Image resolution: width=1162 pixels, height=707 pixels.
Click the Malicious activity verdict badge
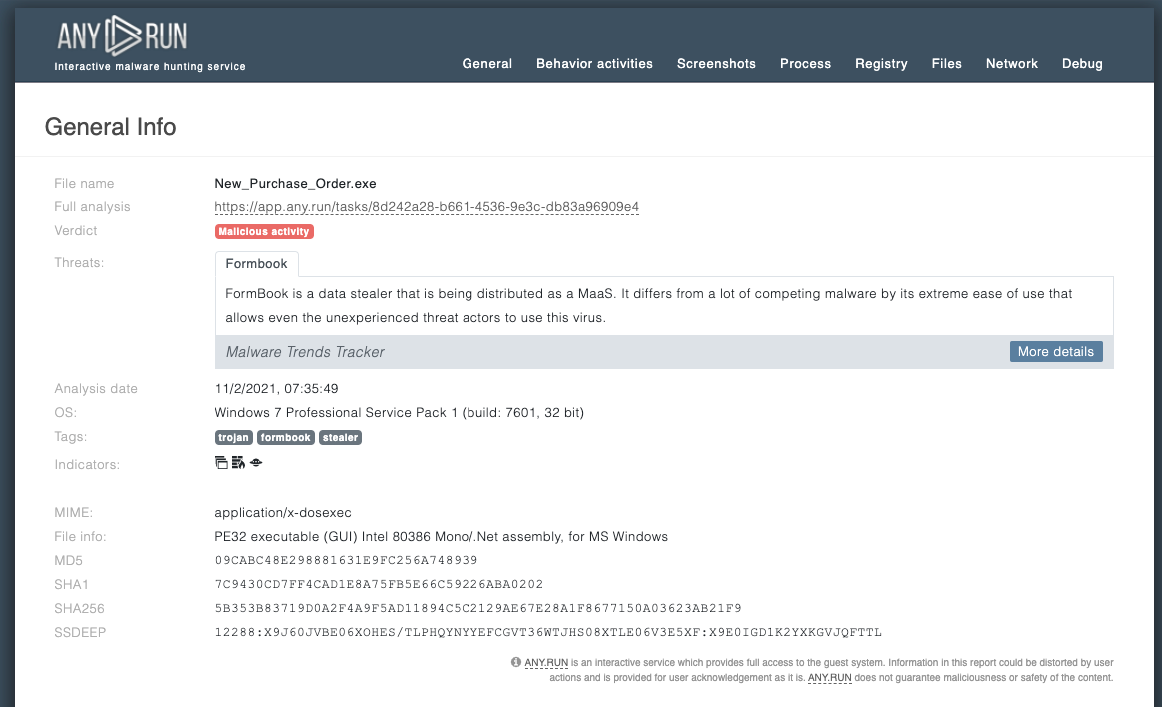coord(264,231)
